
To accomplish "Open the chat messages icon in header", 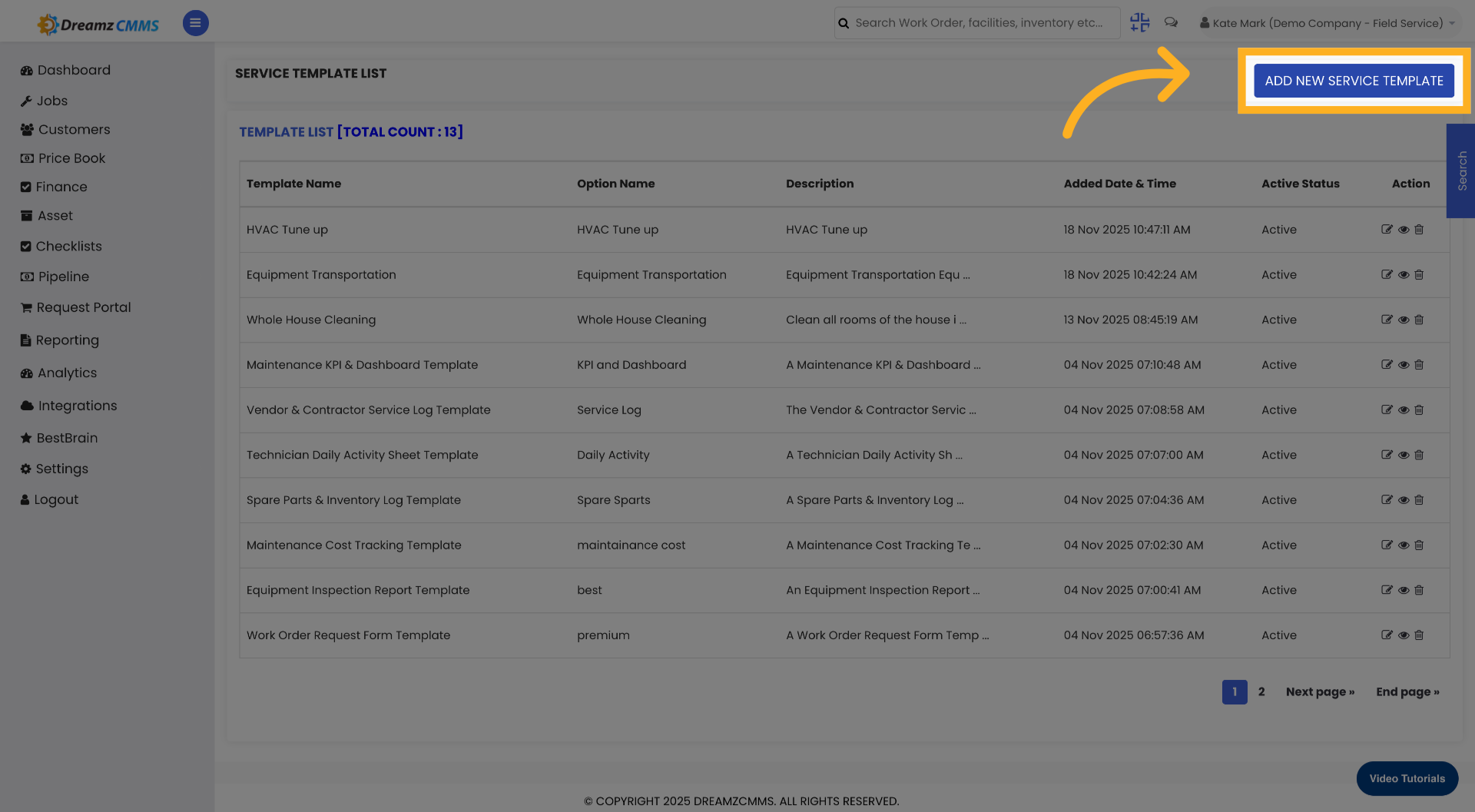I will point(1171,23).
